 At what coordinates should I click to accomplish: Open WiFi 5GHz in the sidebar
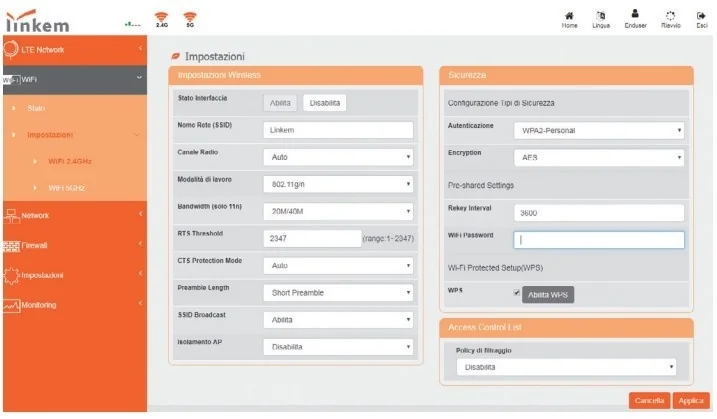tap(67, 188)
